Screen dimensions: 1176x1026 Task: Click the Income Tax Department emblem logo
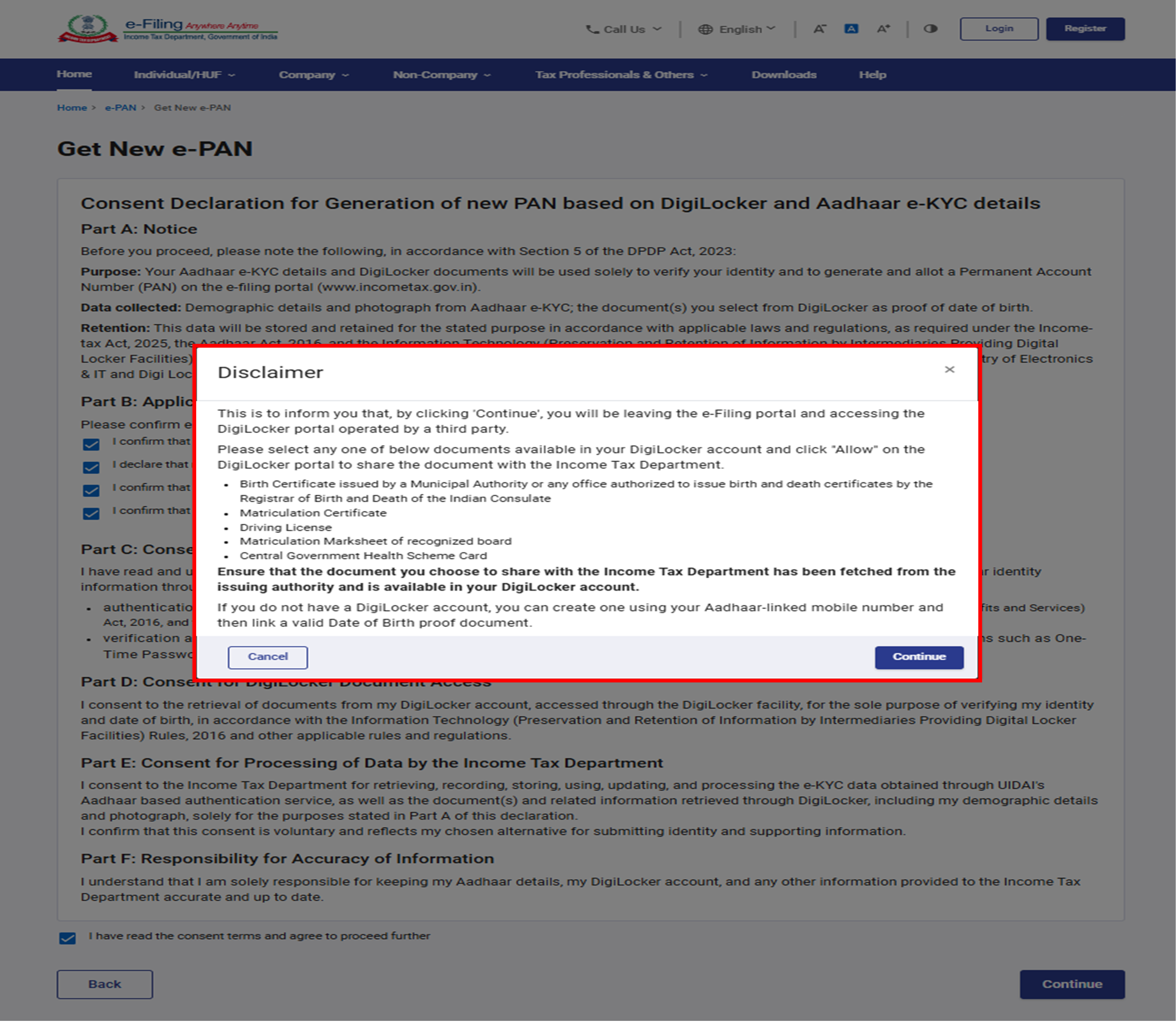tap(88, 29)
